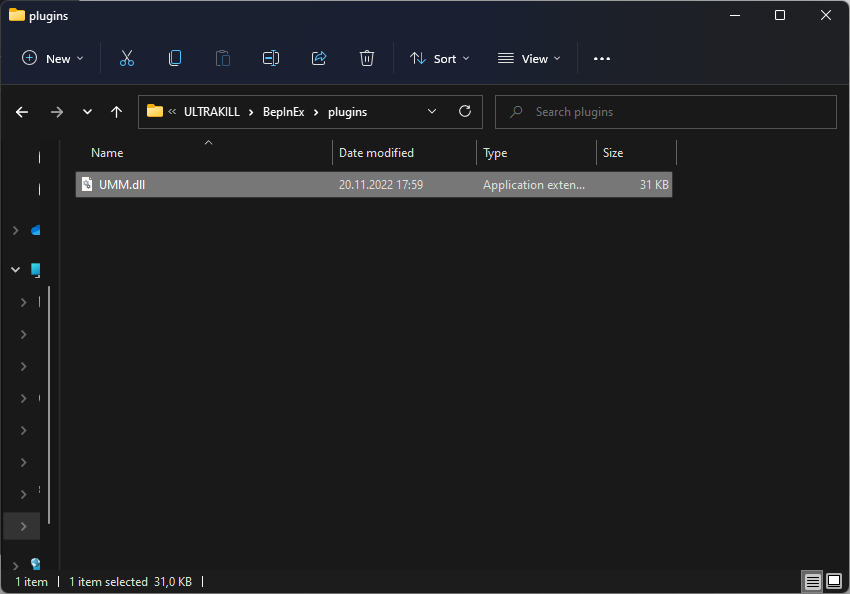Click the Paste clipboard icon
Image resolution: width=850 pixels, height=594 pixels.
223,59
